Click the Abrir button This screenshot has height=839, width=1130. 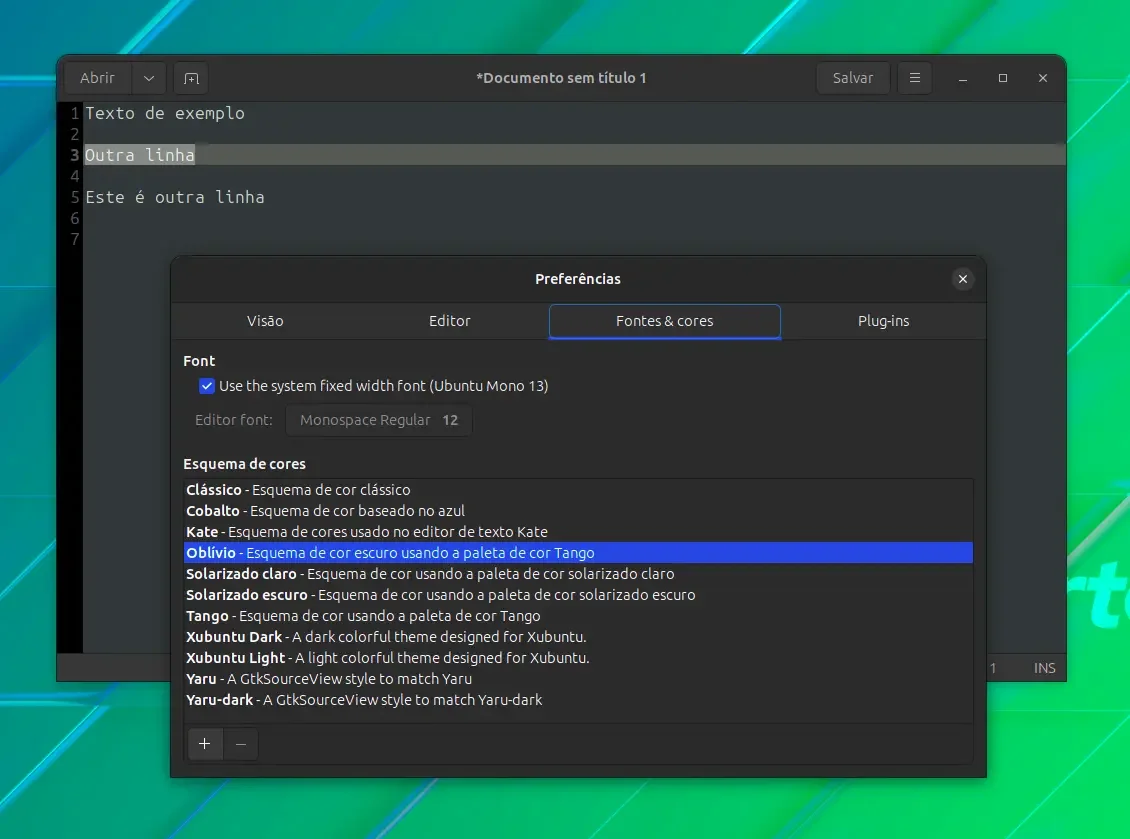(x=97, y=78)
